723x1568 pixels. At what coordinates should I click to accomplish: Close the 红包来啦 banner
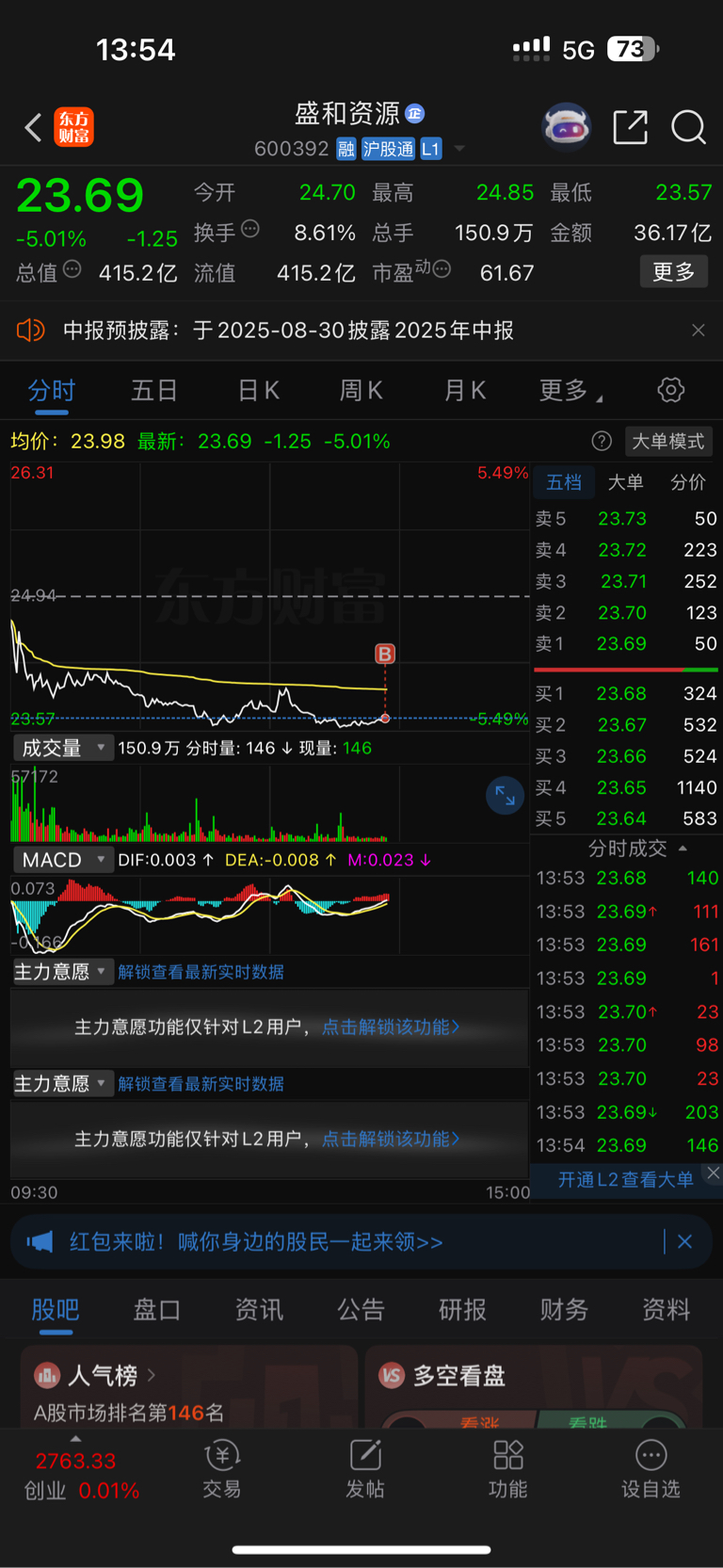[x=684, y=1242]
